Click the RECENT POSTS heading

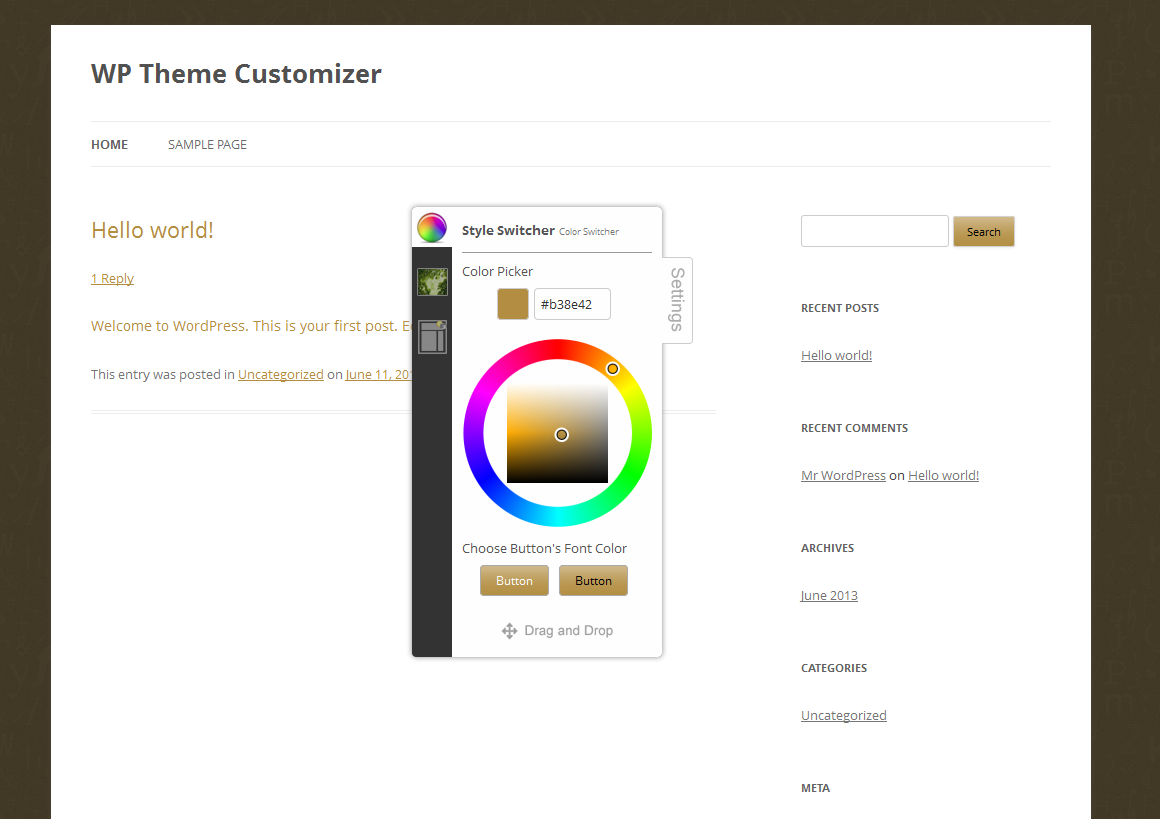coord(840,308)
